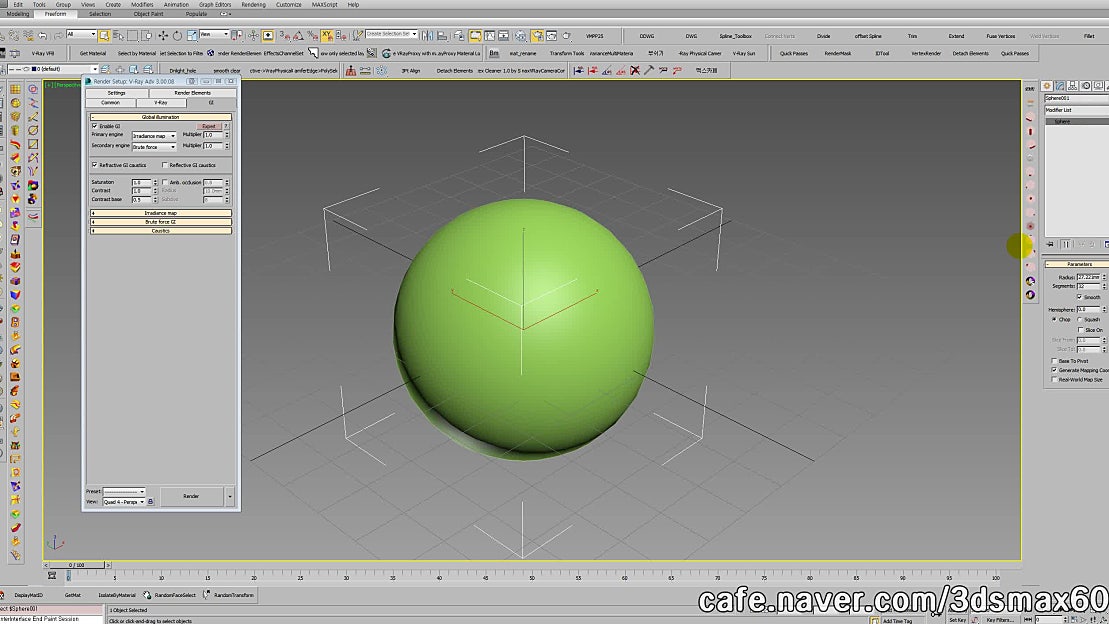The width and height of the screenshot is (1109, 624).
Task: Enable Reflective GI caustics
Action: pyautogui.click(x=164, y=165)
